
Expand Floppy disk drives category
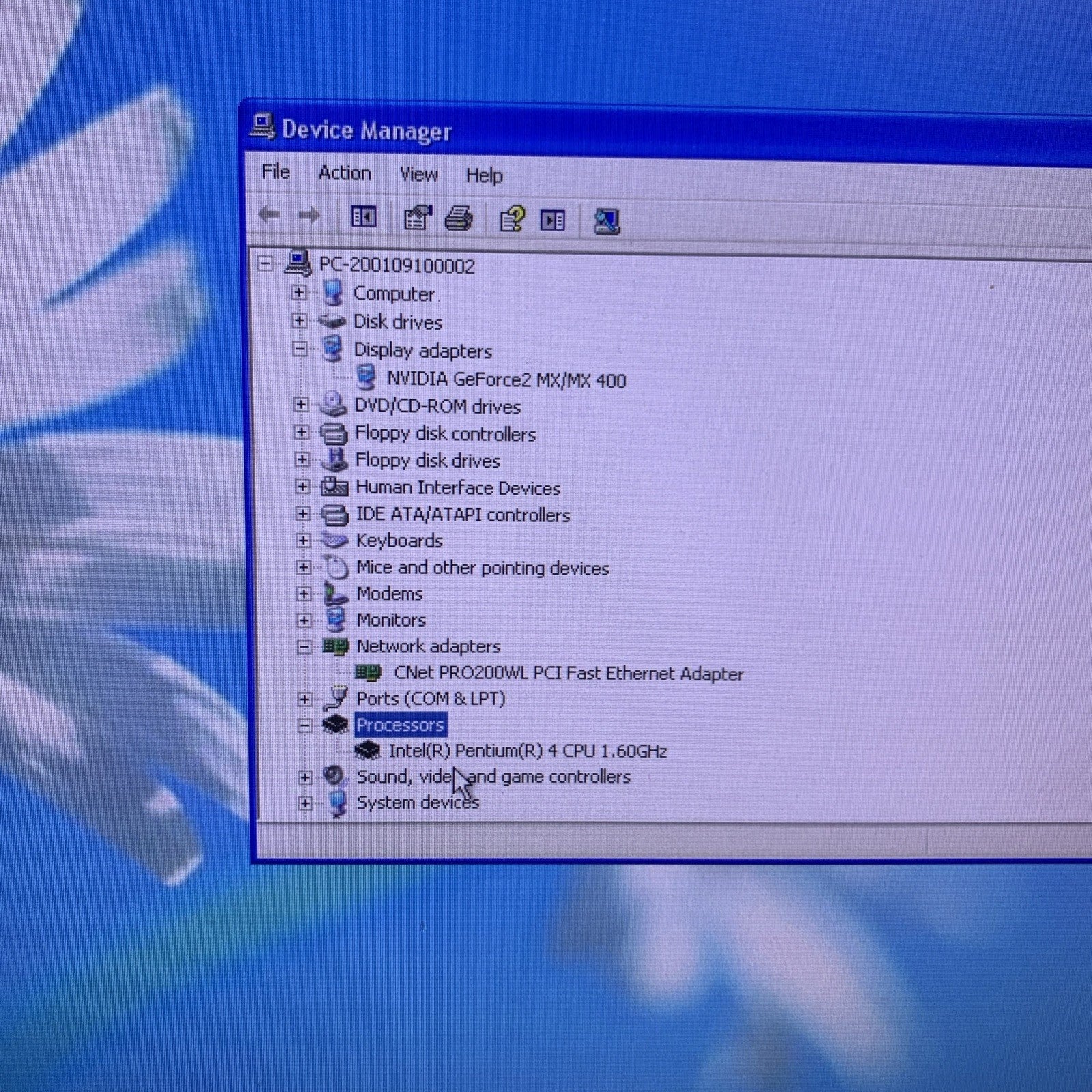coord(302,459)
